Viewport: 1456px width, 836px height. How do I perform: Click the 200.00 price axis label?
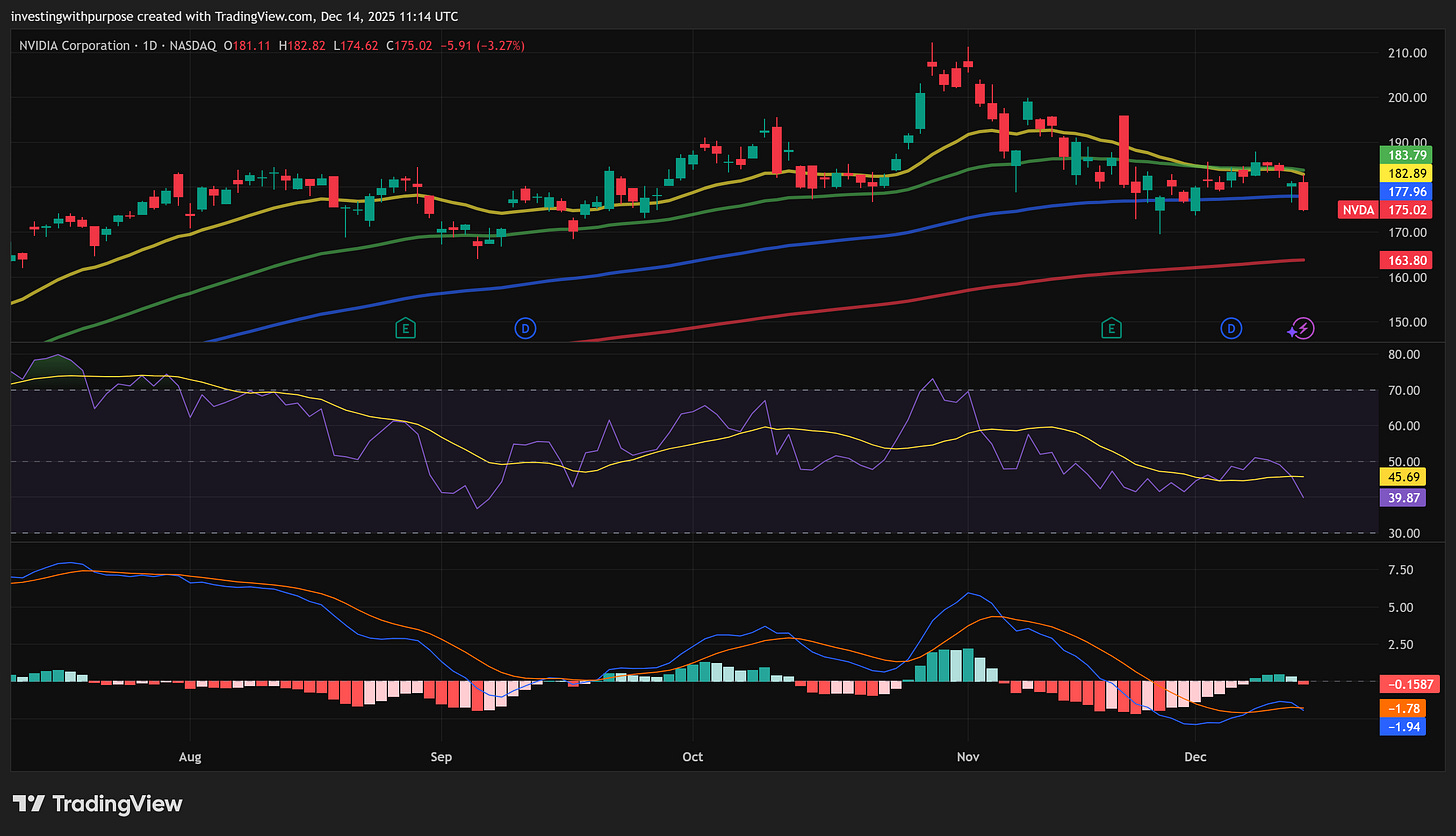point(1408,98)
